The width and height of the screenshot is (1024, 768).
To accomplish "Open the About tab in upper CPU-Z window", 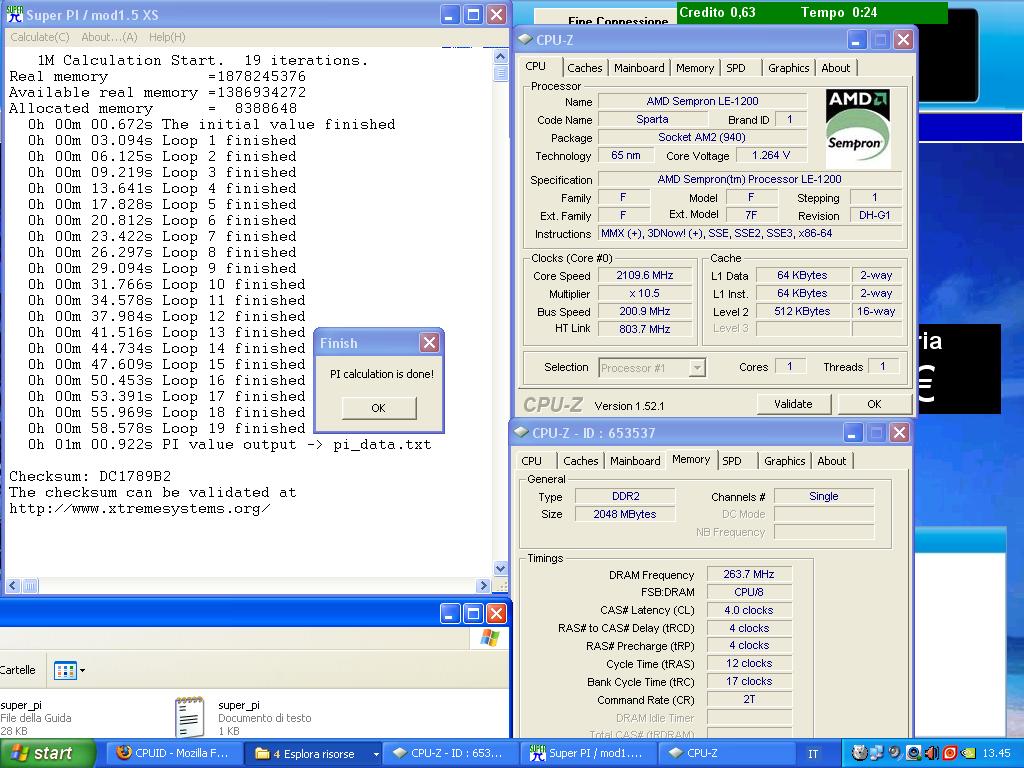I will click(835, 68).
